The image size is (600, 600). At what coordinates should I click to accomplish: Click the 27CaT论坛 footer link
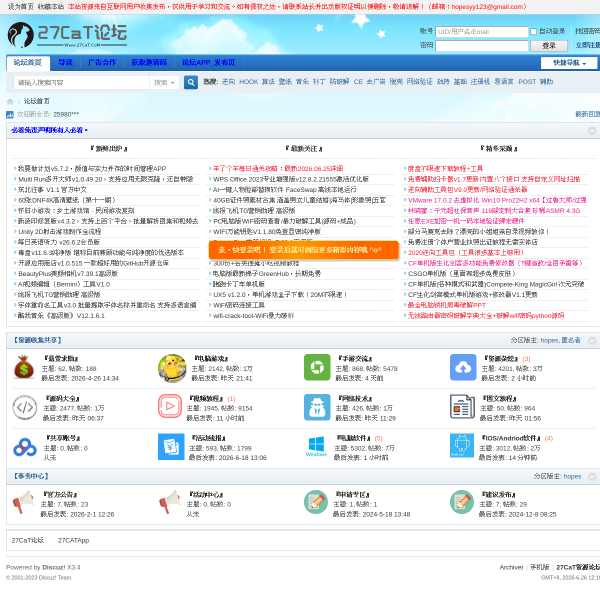click(28, 541)
